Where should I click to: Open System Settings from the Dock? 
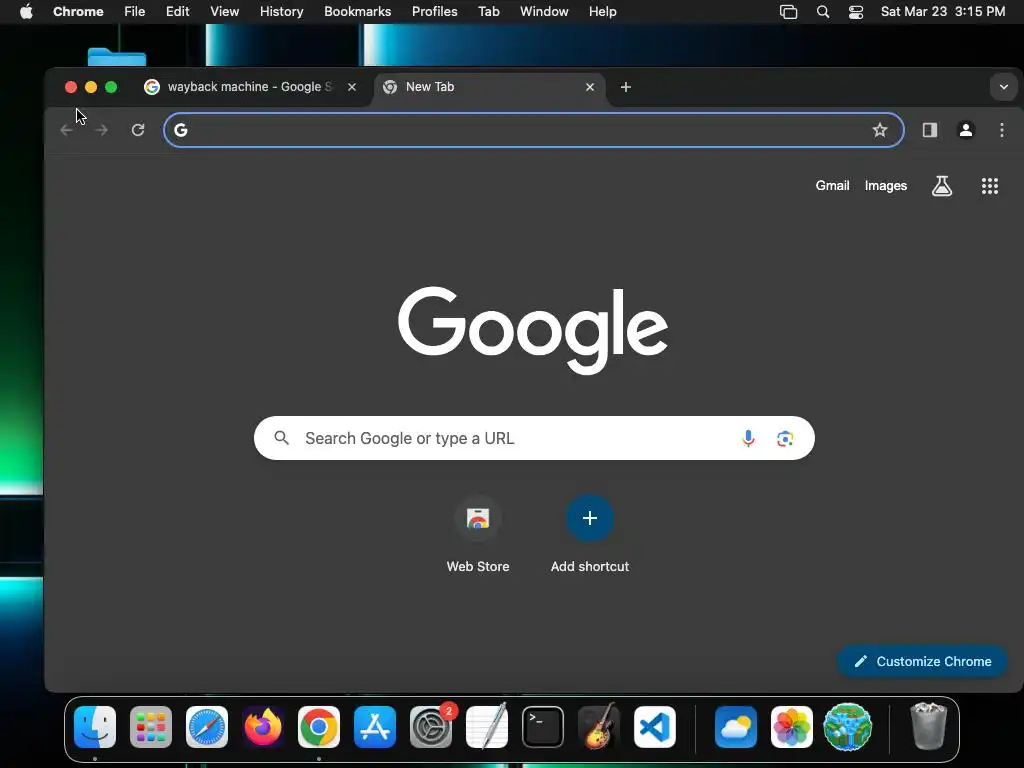pos(431,727)
